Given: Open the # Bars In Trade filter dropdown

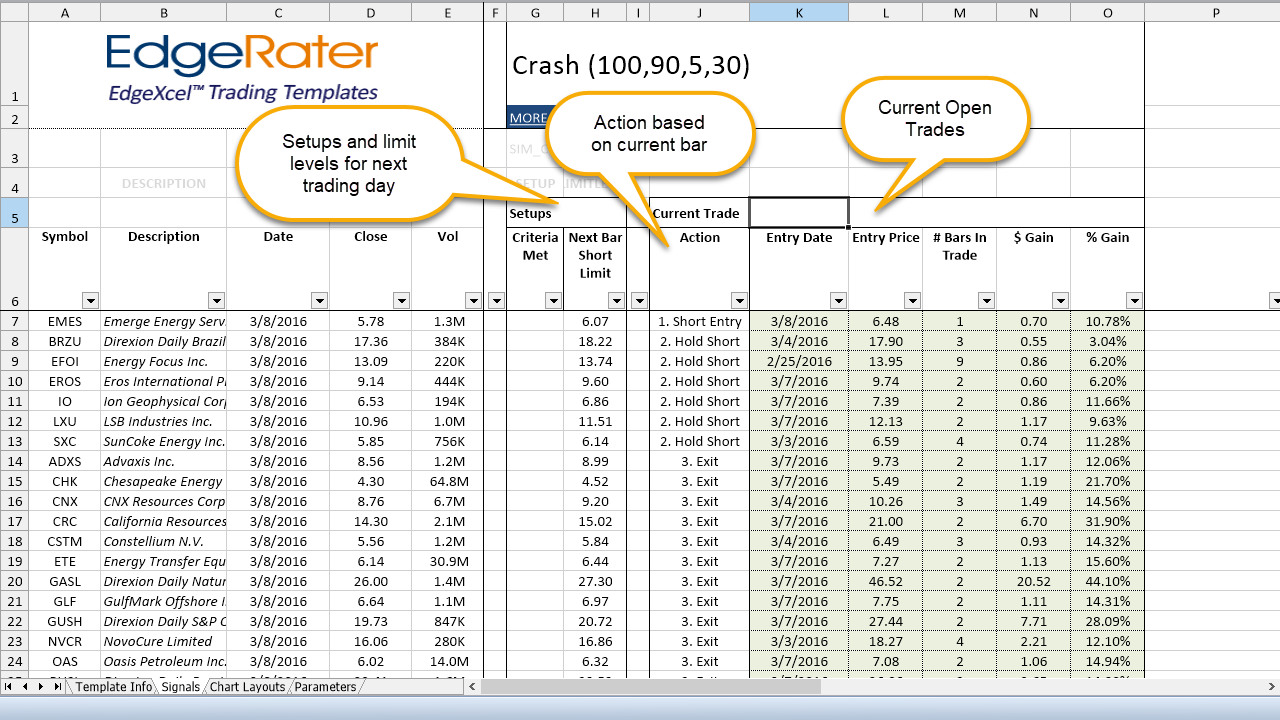Looking at the screenshot, I should pos(986,300).
